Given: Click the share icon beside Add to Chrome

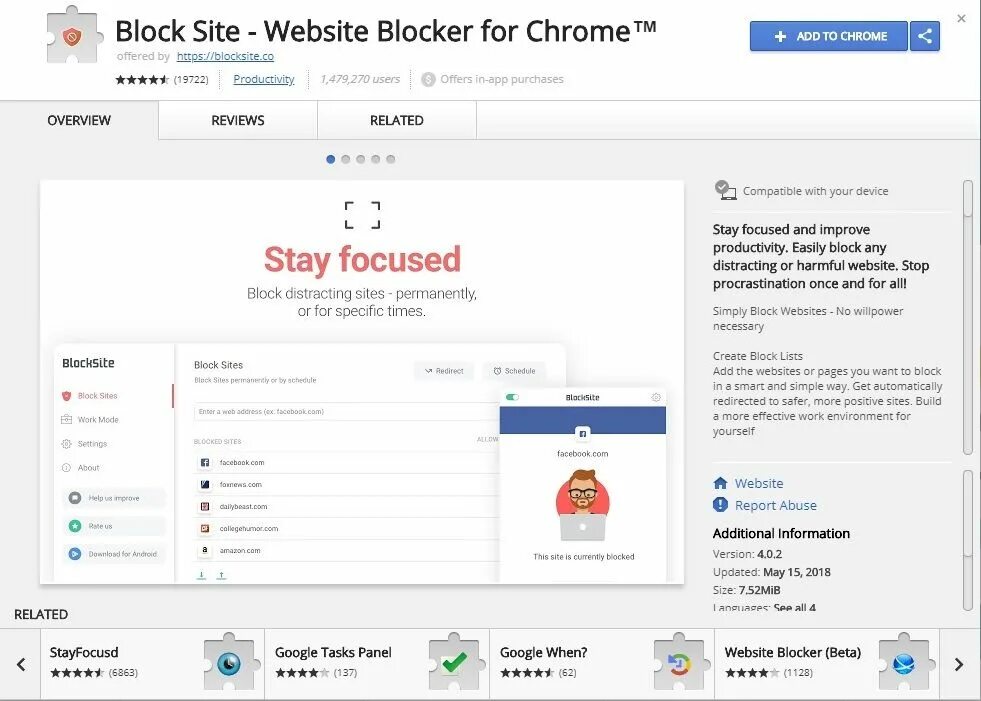Looking at the screenshot, I should (925, 36).
